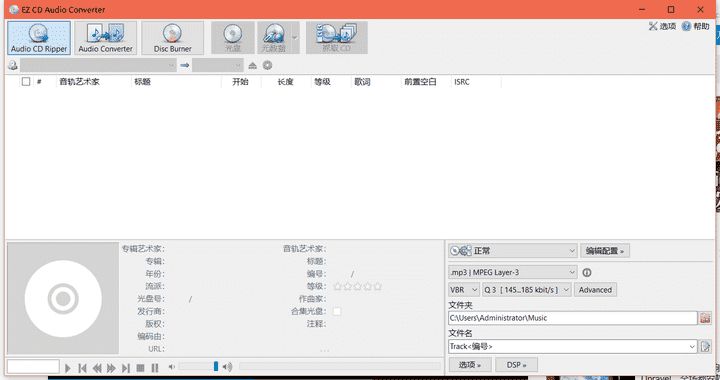The width and height of the screenshot is (720, 380).
Task: Click the loud volume speaker icon
Action: click(227, 367)
